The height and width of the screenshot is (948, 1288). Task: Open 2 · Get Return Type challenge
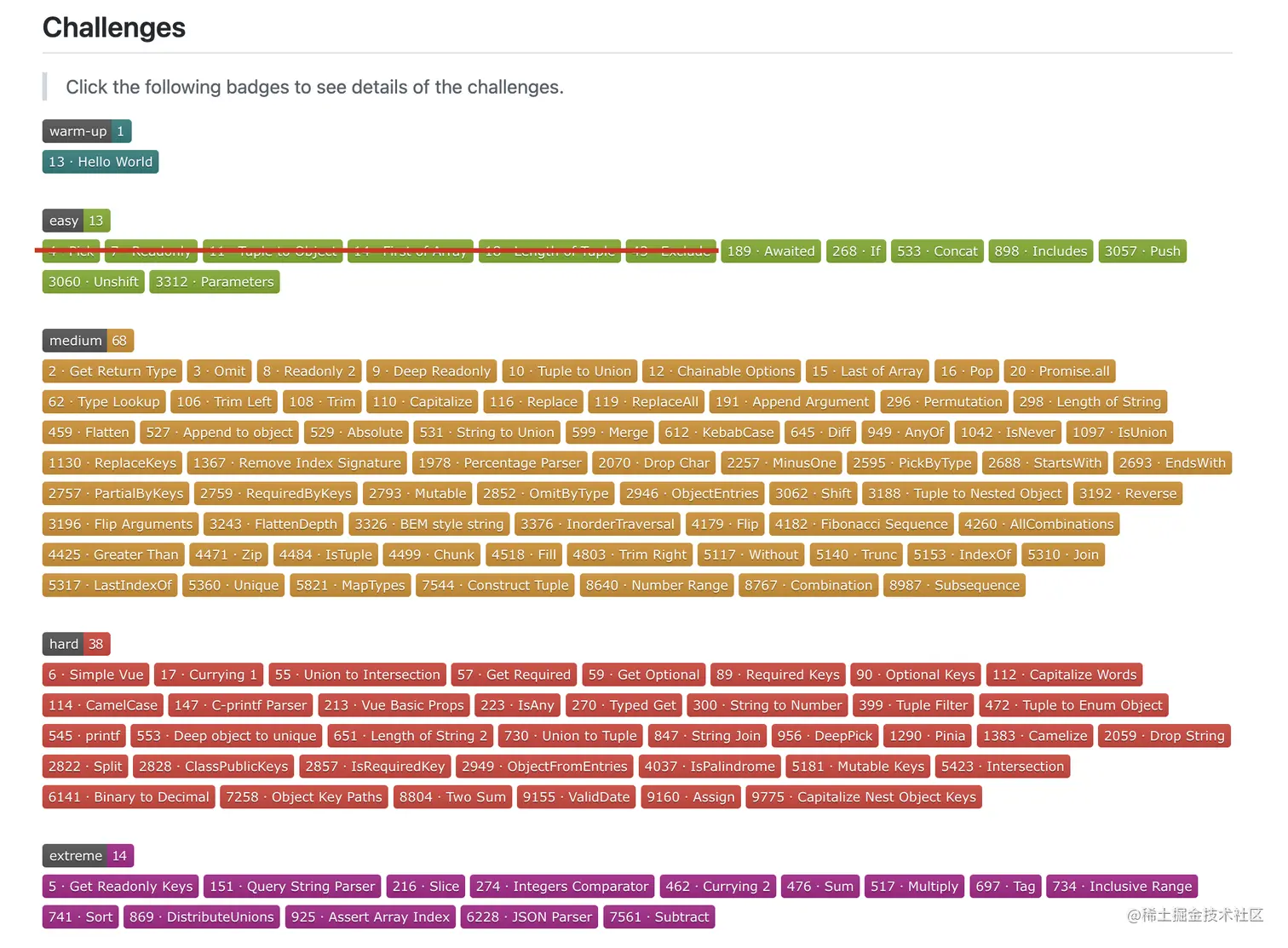pyautogui.click(x=112, y=371)
